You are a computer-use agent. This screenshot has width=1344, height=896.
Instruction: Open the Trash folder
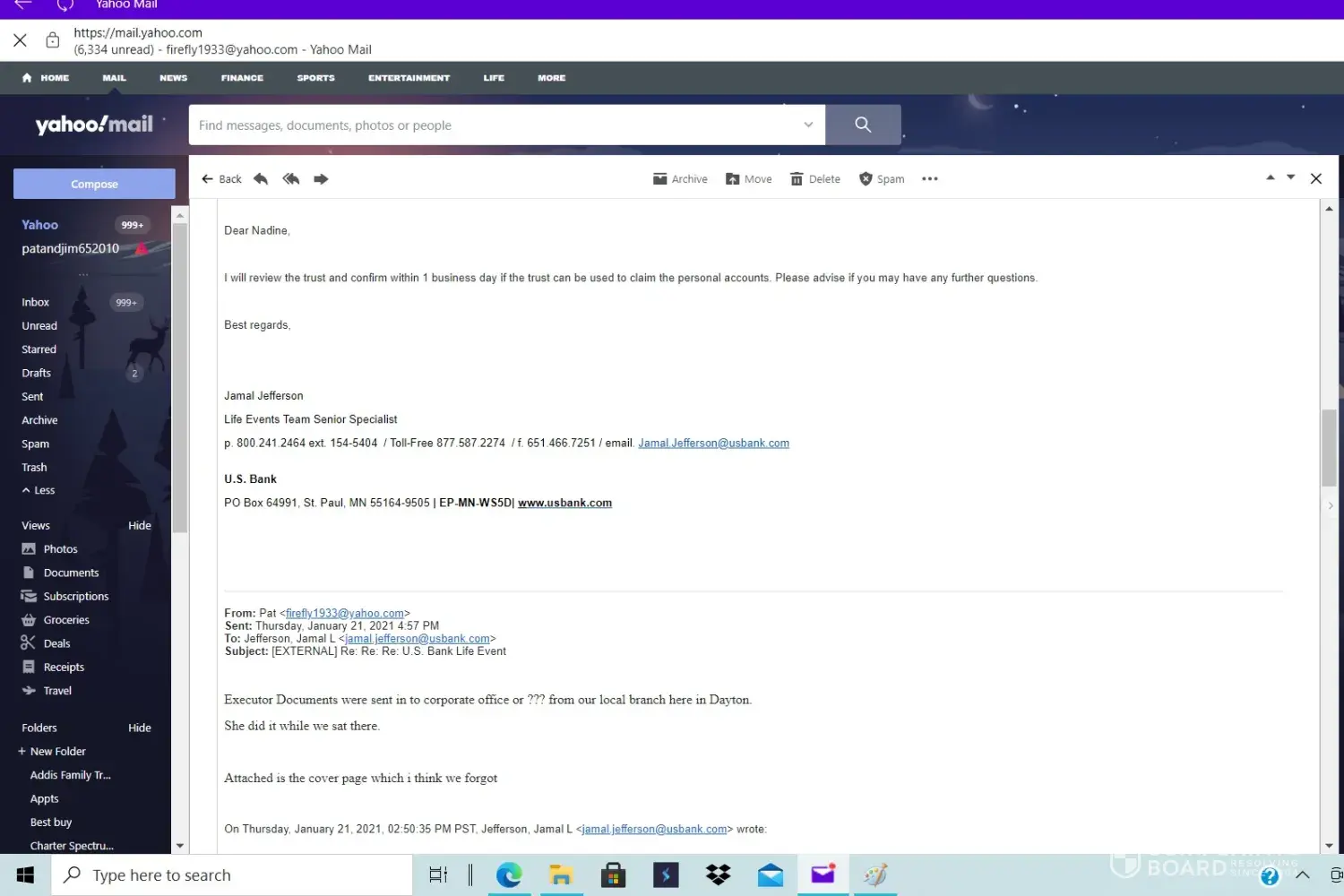[34, 468]
